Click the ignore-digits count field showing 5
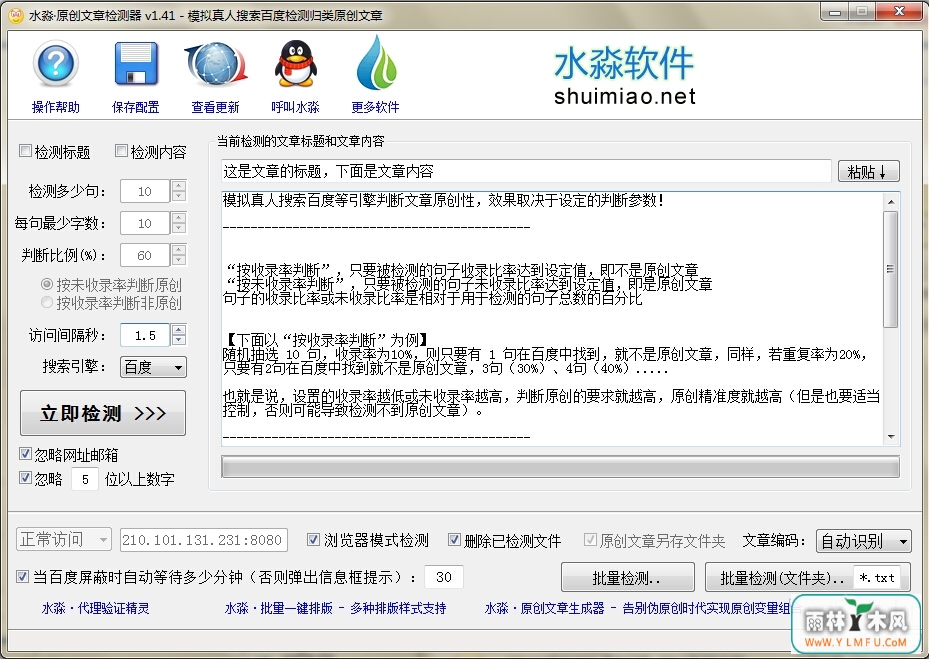 point(85,479)
